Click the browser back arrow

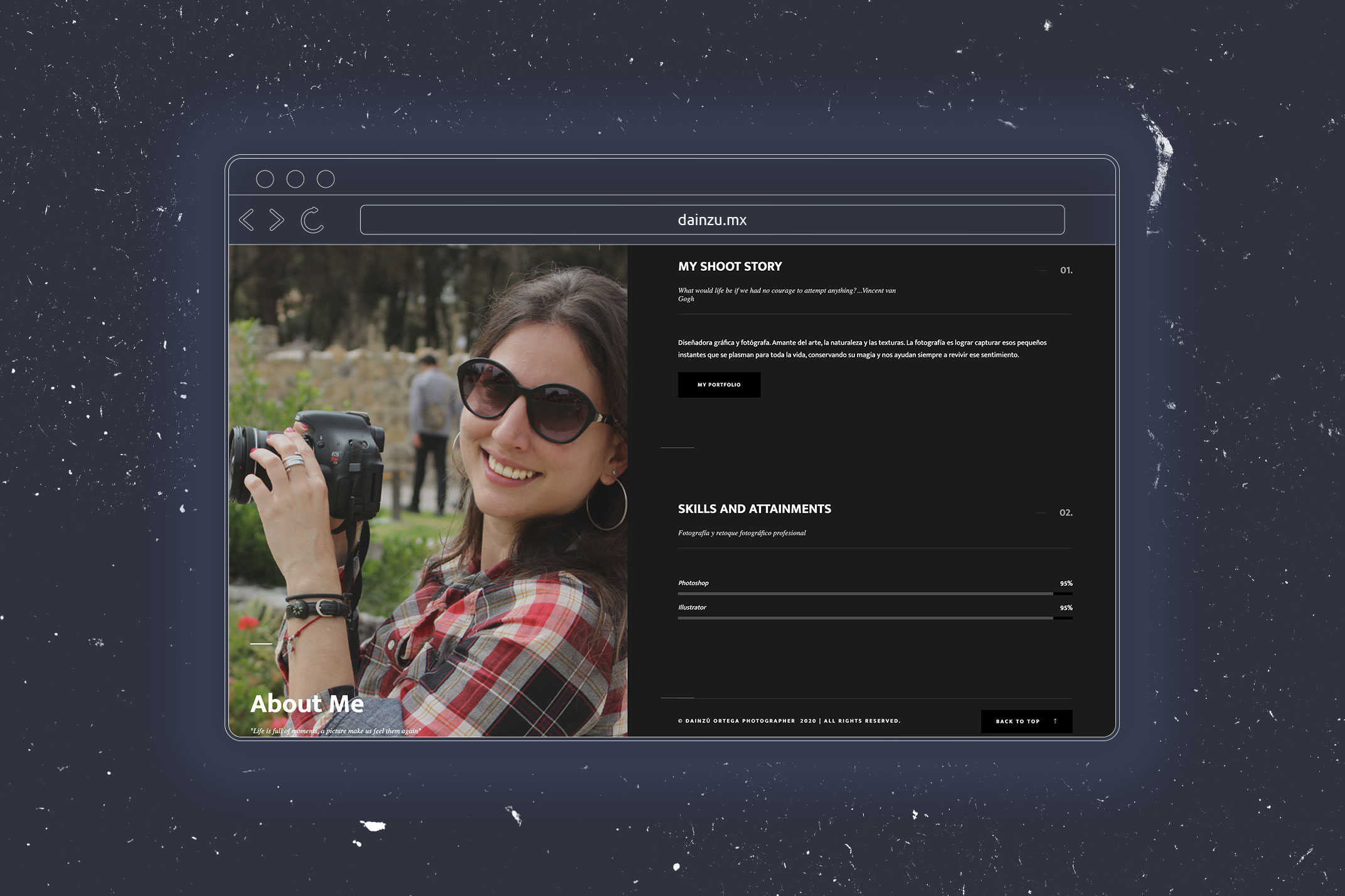(x=247, y=220)
